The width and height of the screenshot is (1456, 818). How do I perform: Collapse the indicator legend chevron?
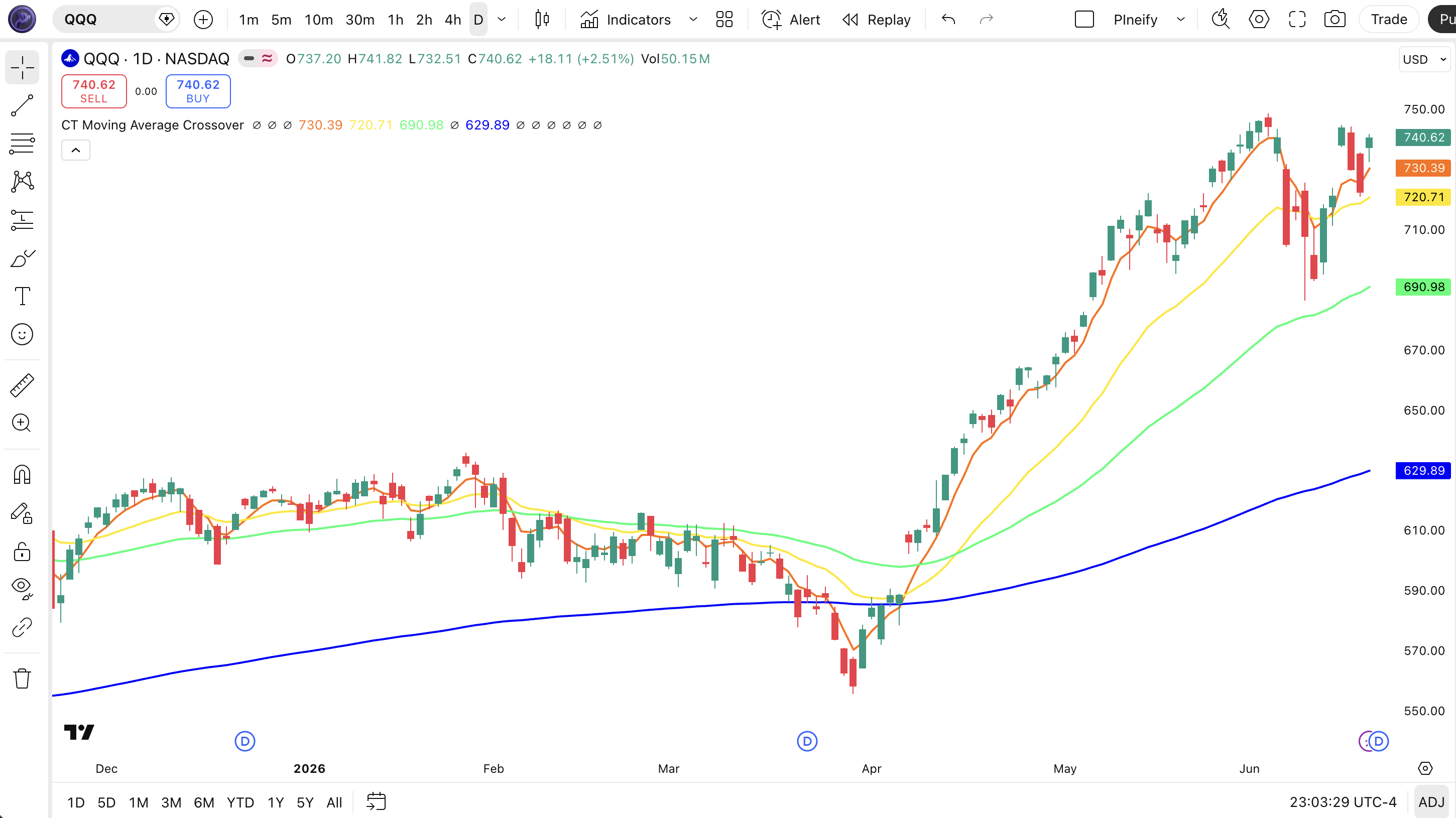pos(76,150)
